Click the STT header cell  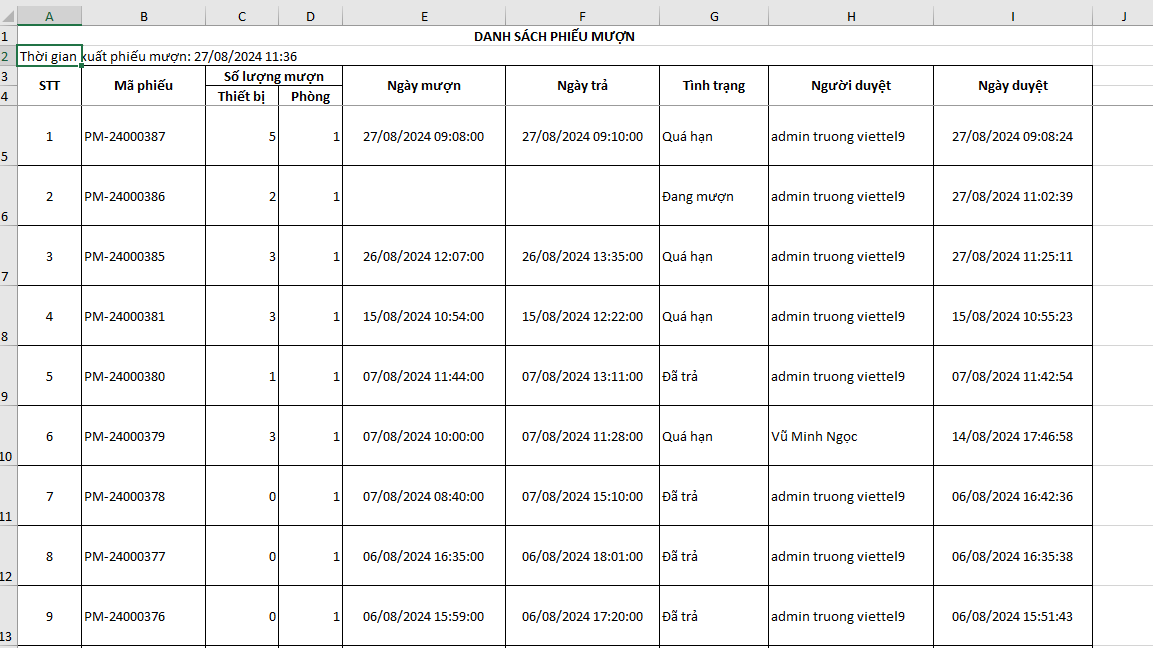pos(49,85)
